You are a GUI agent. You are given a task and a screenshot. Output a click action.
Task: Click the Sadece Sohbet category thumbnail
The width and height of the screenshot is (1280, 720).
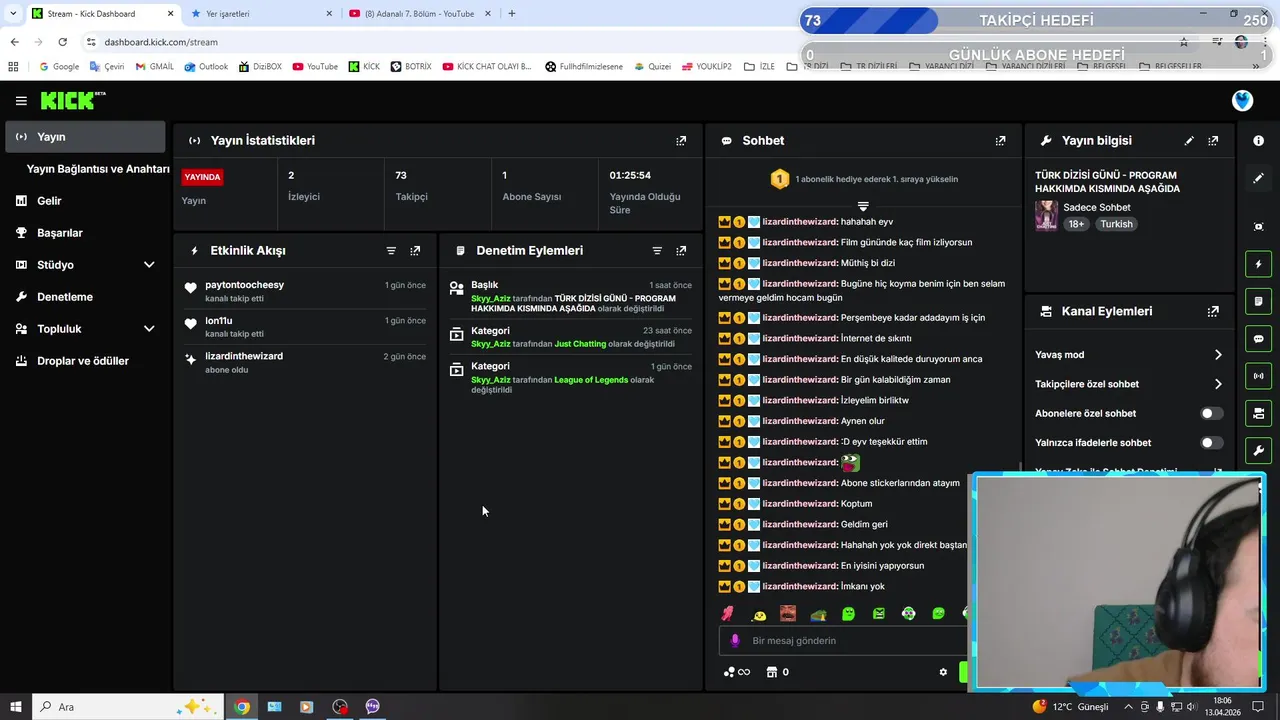point(1046,215)
